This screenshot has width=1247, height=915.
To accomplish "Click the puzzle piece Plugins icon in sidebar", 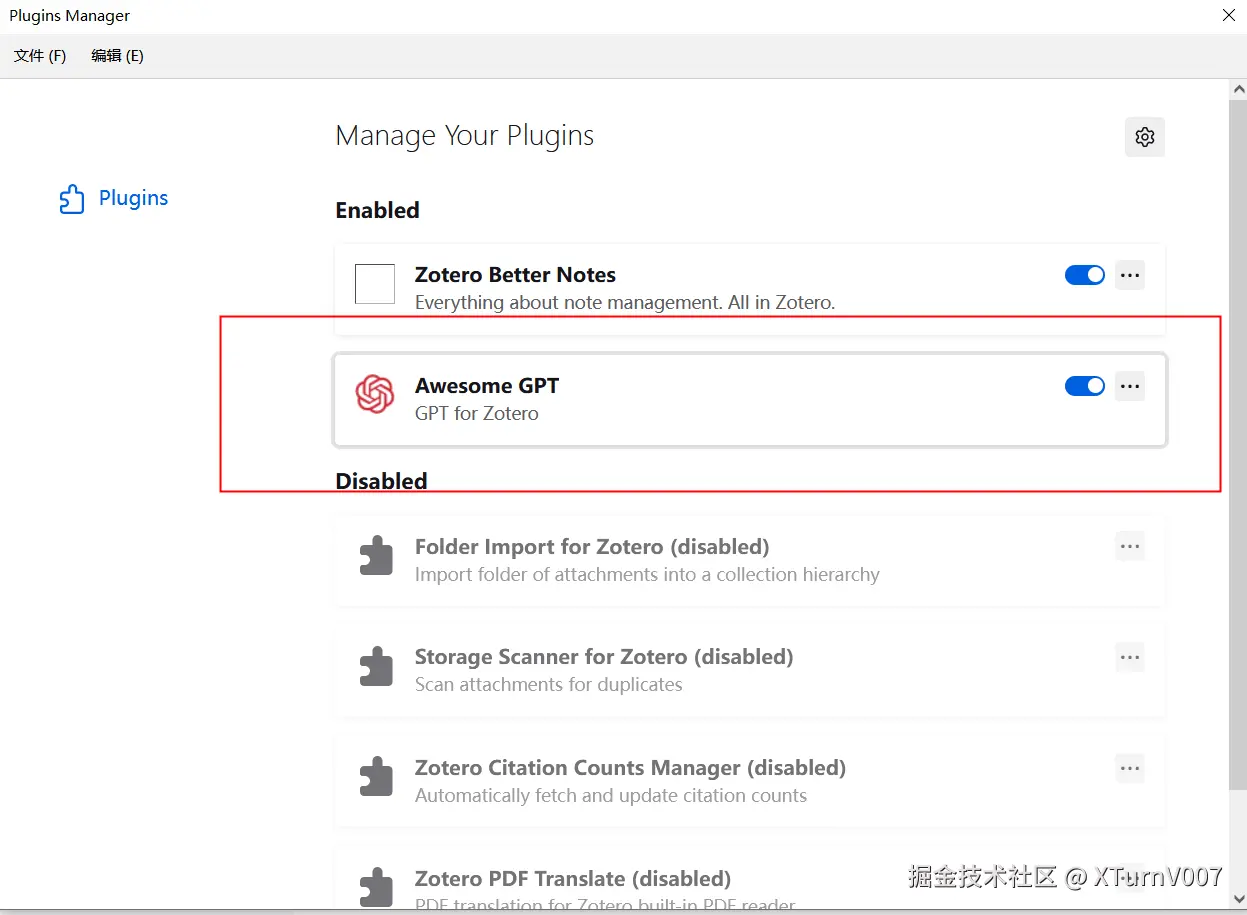I will pos(72,199).
